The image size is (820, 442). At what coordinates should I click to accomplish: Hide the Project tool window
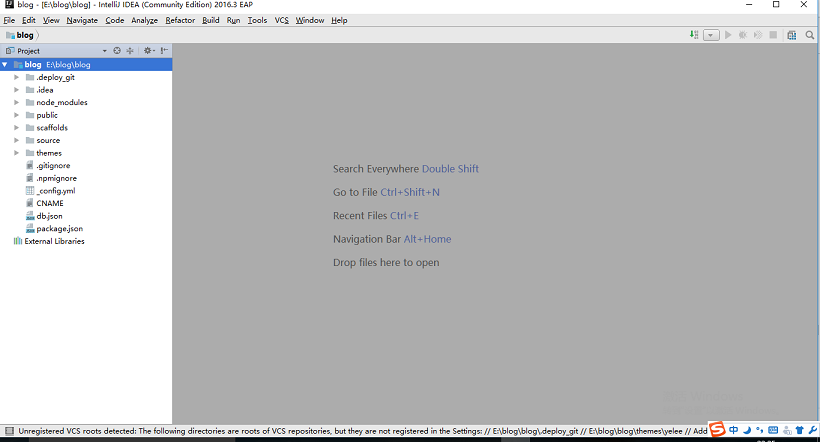pyautogui.click(x=164, y=51)
